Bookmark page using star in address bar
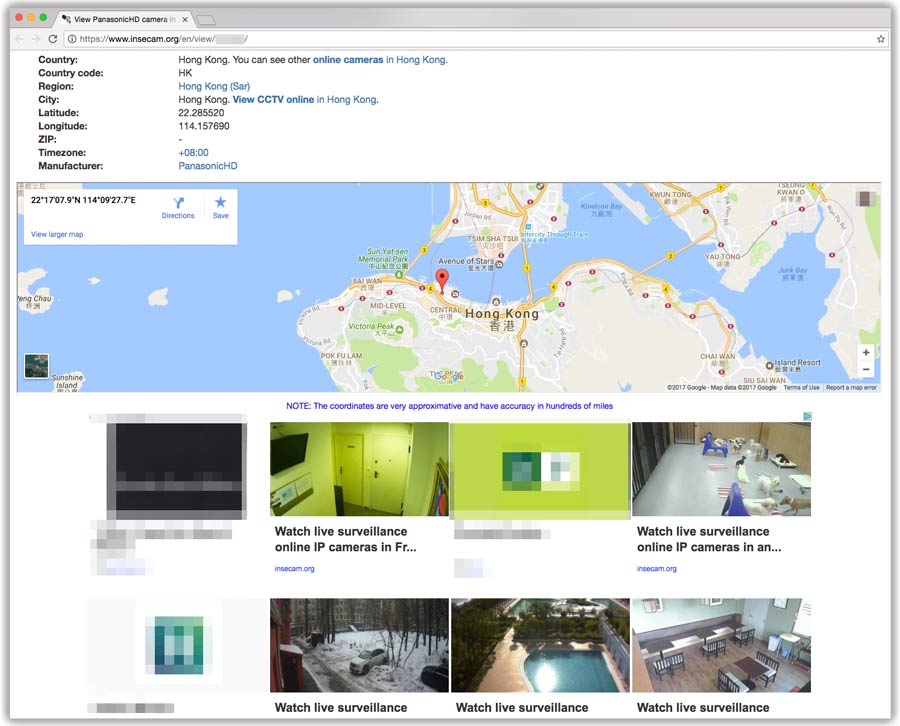The height and width of the screenshot is (726, 900). pyautogui.click(x=880, y=39)
